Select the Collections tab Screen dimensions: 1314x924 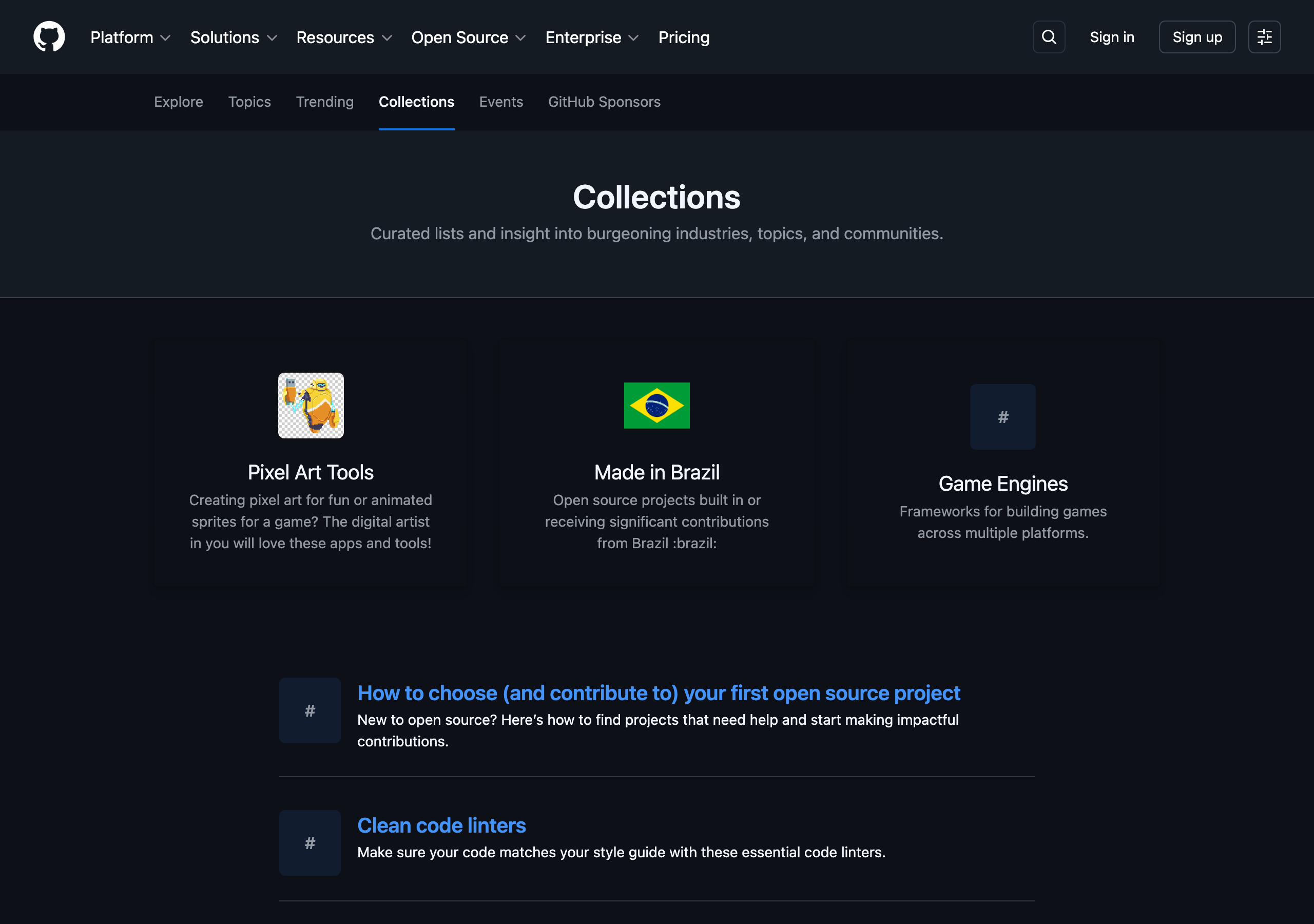tap(416, 102)
